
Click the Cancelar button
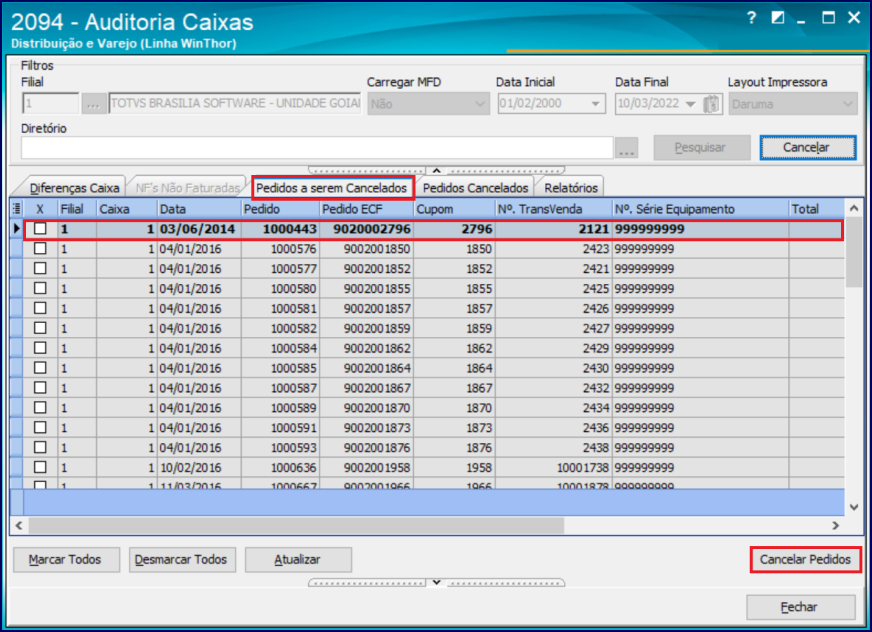click(807, 148)
